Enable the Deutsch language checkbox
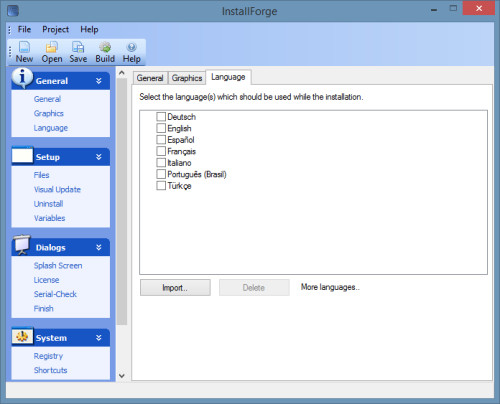This screenshot has height=404, width=500. point(161,117)
